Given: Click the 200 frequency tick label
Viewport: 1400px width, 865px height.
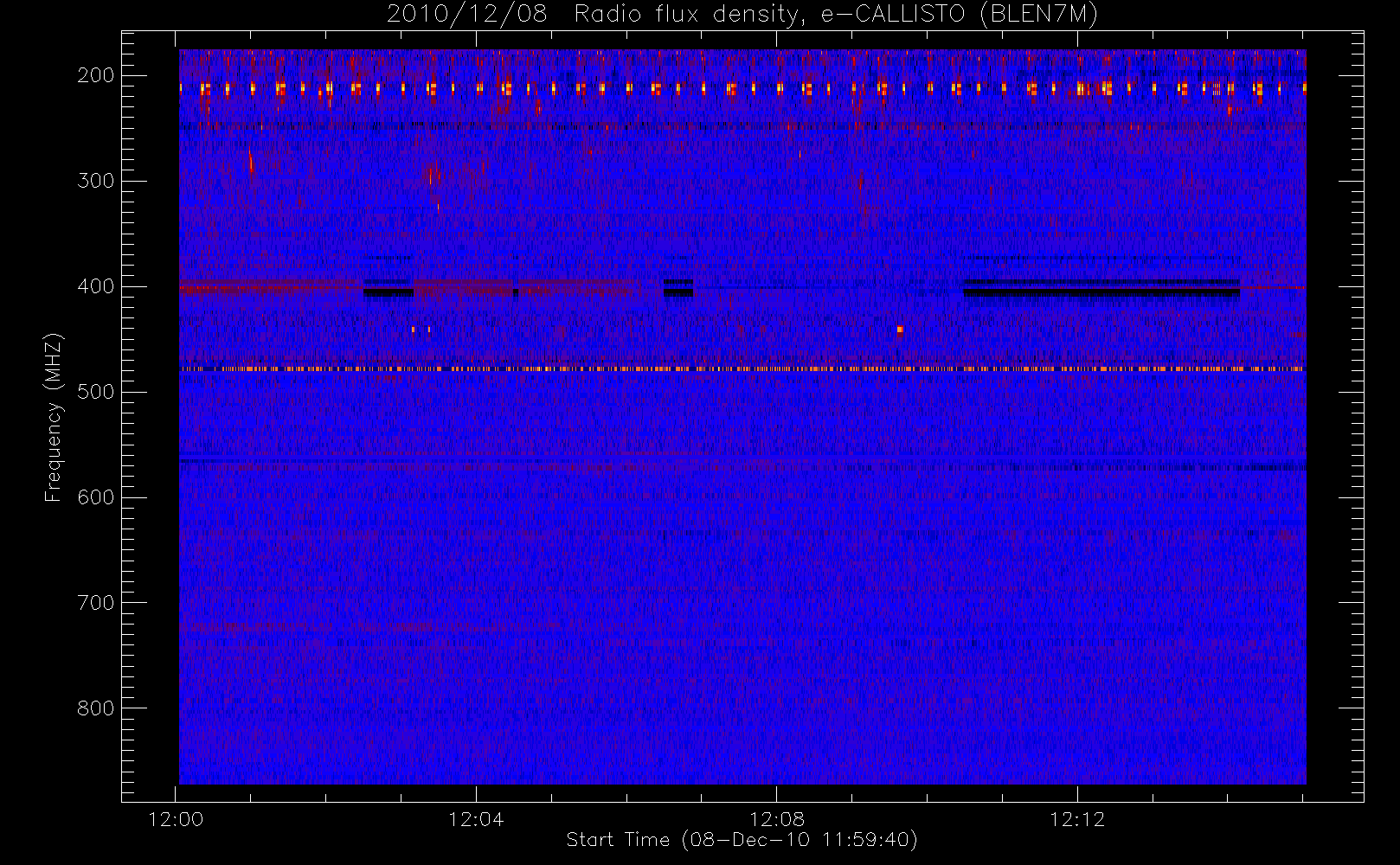Looking at the screenshot, I should 96,75.
